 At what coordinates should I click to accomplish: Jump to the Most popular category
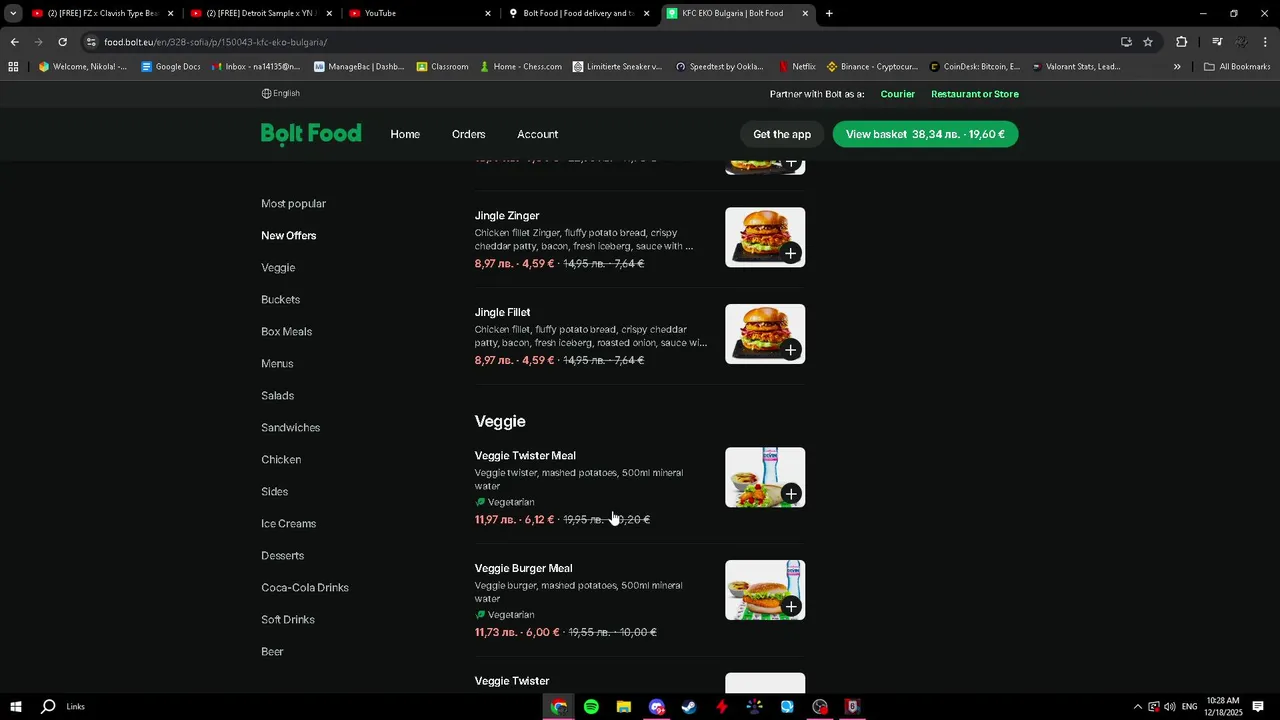click(x=293, y=204)
